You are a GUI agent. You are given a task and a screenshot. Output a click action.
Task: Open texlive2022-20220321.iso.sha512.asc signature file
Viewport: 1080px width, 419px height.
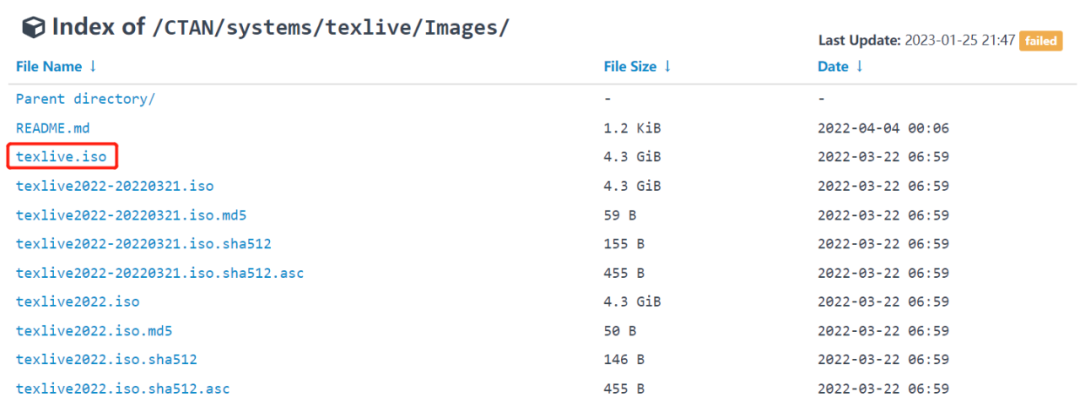[160, 273]
